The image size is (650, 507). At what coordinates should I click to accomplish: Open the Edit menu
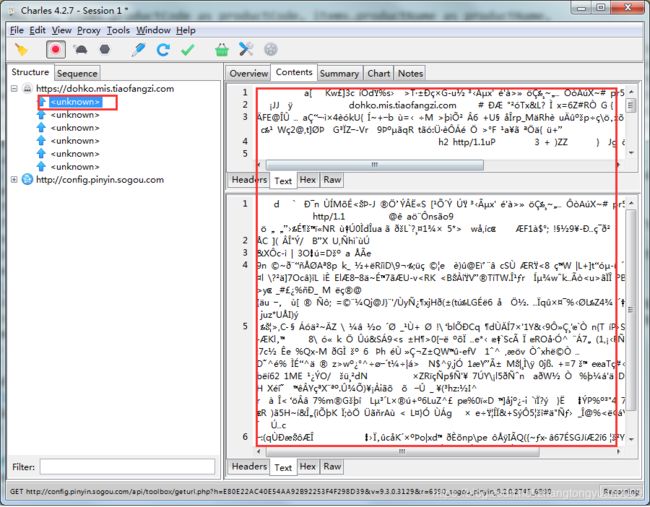[x=37, y=30]
